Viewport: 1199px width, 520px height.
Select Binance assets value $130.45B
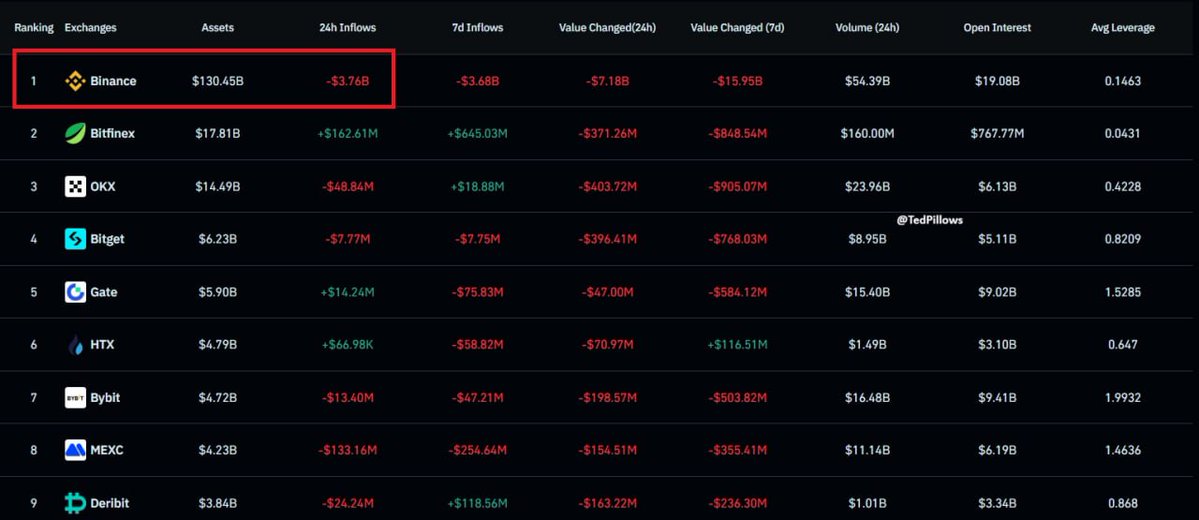tap(218, 80)
